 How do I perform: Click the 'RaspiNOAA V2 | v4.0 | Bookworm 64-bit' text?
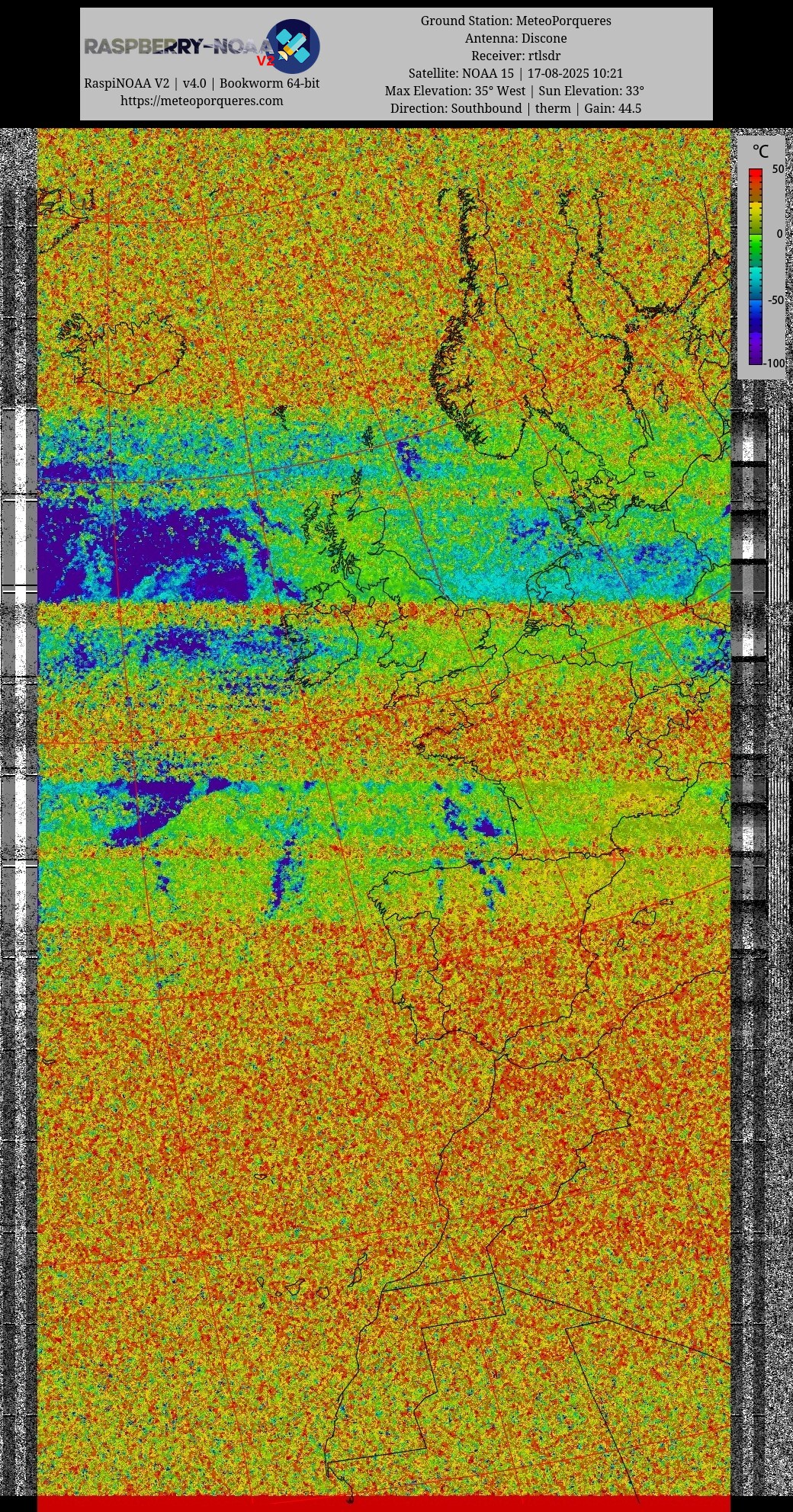coord(201,83)
